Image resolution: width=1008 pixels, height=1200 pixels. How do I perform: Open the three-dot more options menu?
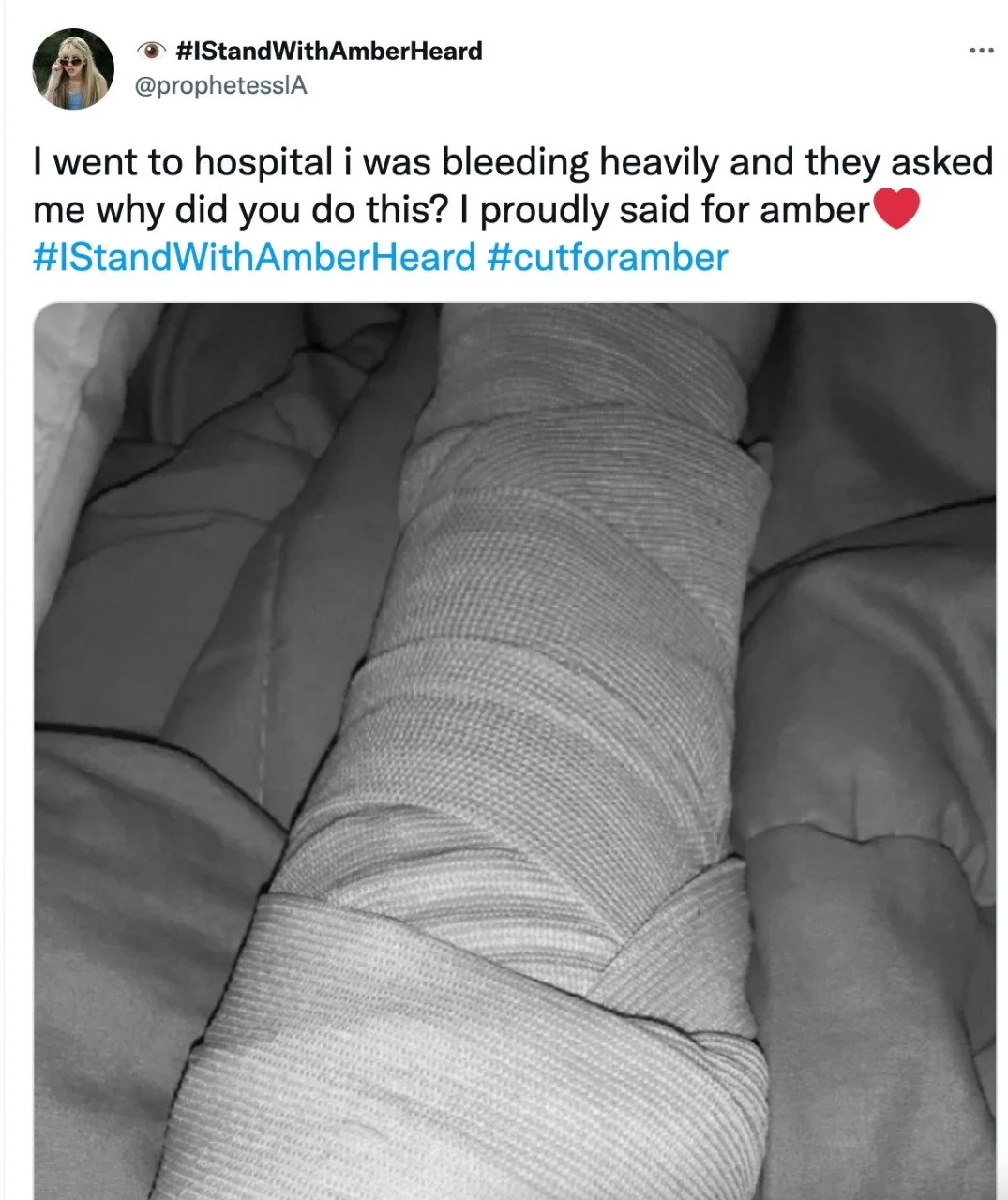[981, 50]
